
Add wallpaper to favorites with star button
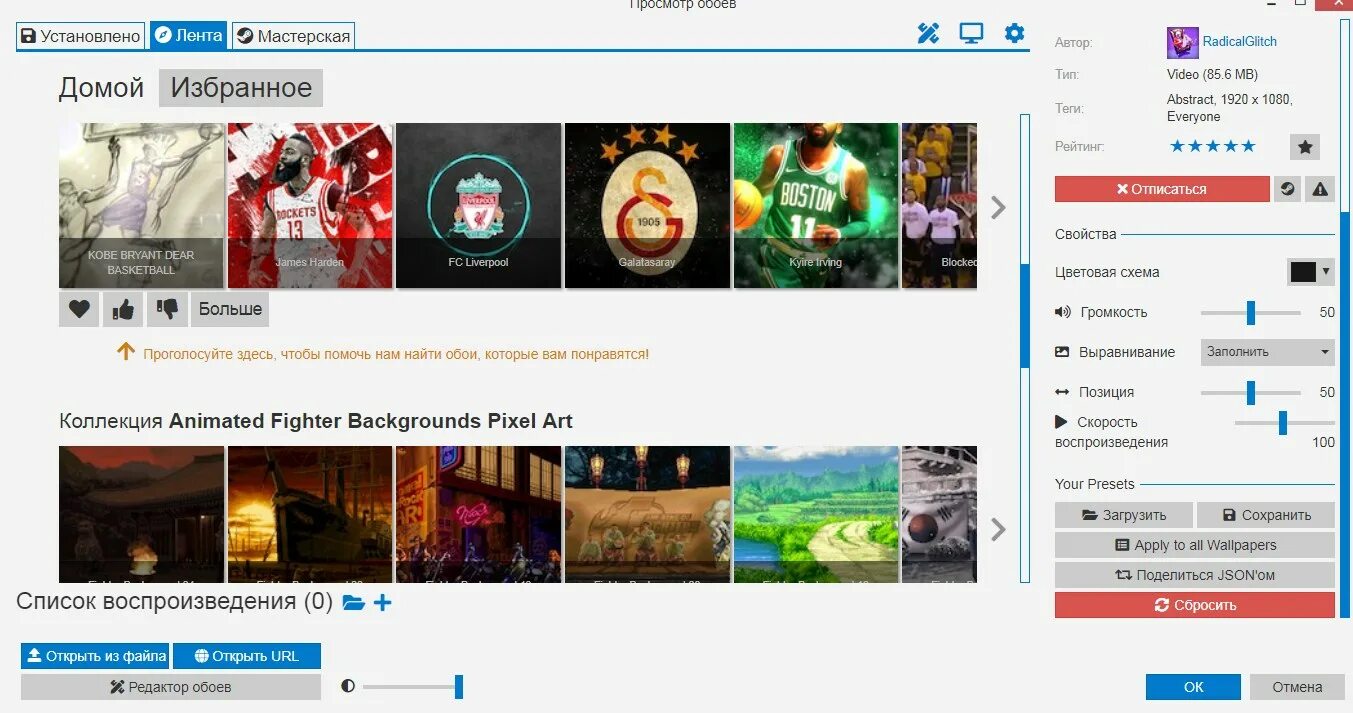pyautogui.click(x=1304, y=147)
